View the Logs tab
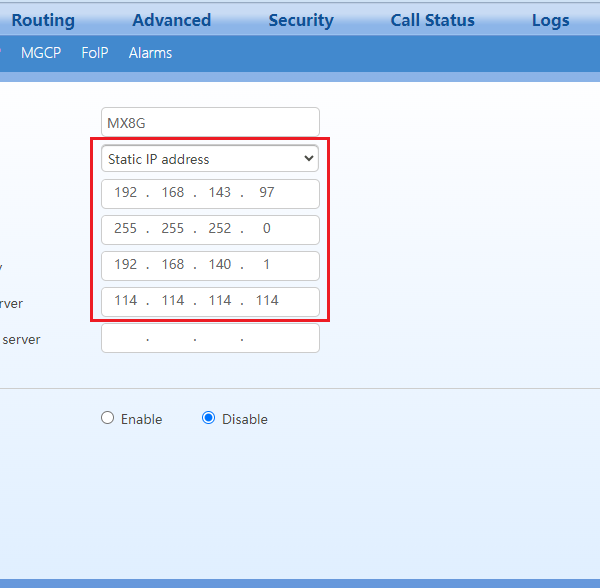The height and width of the screenshot is (588, 600). click(x=550, y=20)
